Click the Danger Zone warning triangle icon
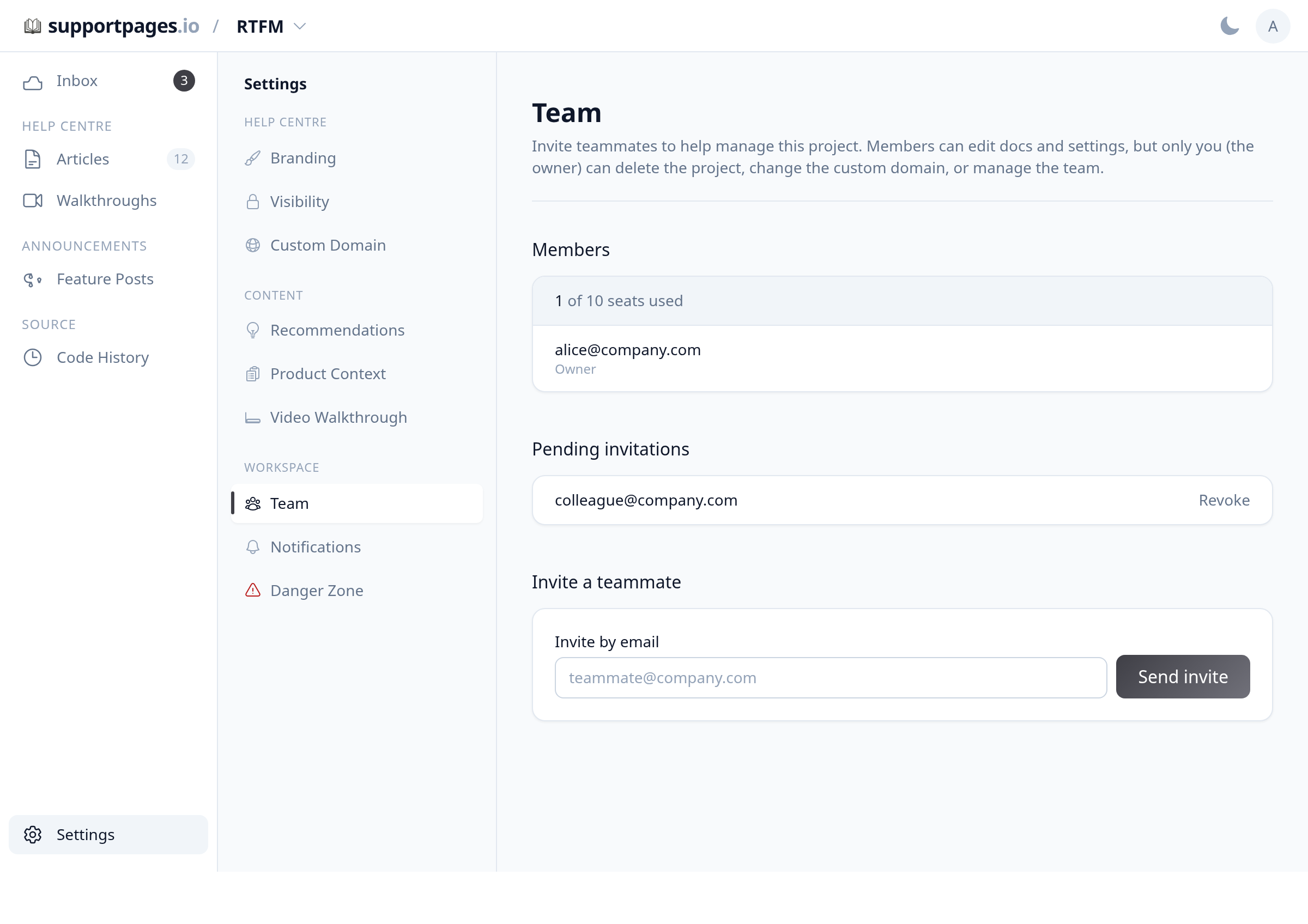This screenshot has width=1308, height=924. click(x=253, y=591)
